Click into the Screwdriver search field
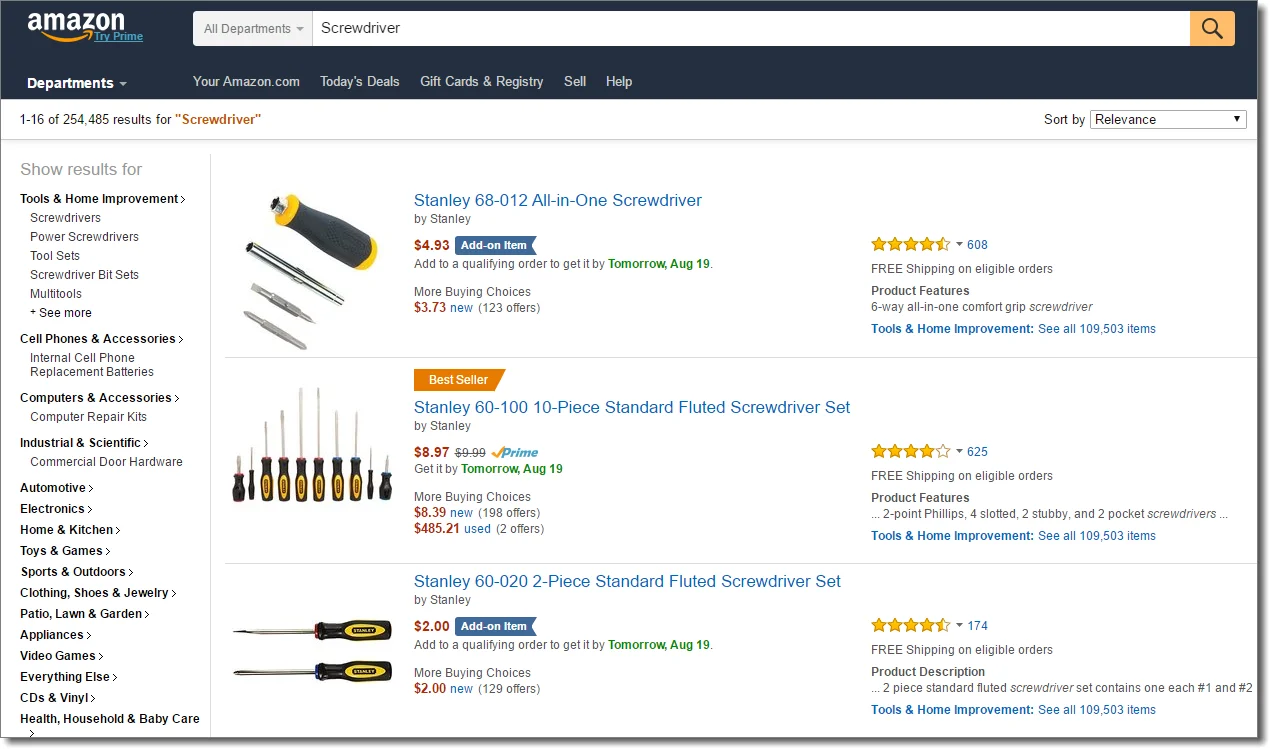Viewport: 1270px width, 749px height. point(751,29)
